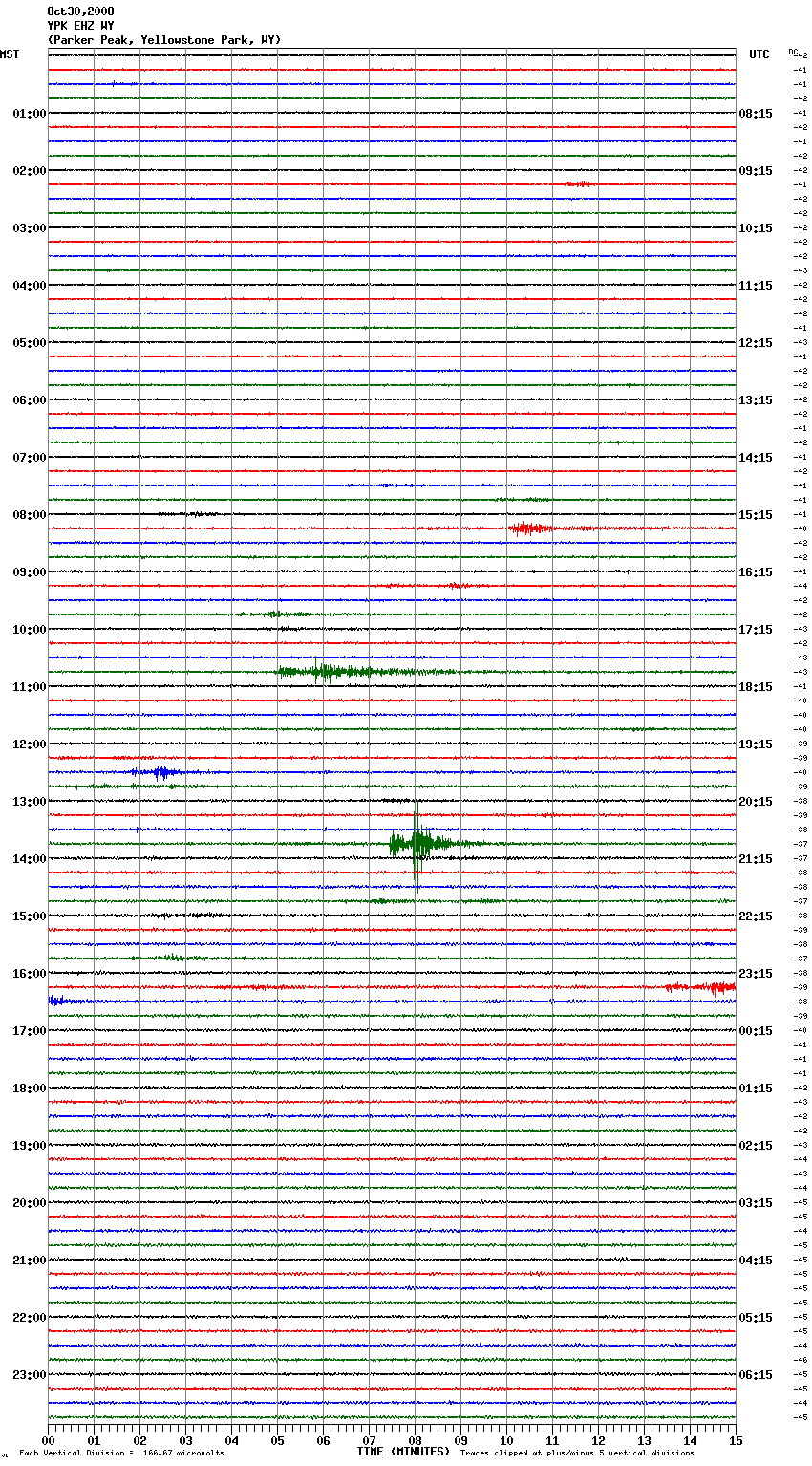Select the 21:15 UTC time label
The height and width of the screenshot is (1466, 812).
756,859
